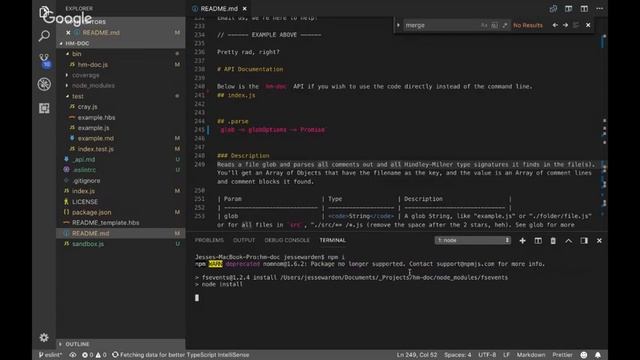This screenshot has height=360, width=640.
Task: Open the terminal selector dropdown '1: node'
Action: tap(473, 240)
